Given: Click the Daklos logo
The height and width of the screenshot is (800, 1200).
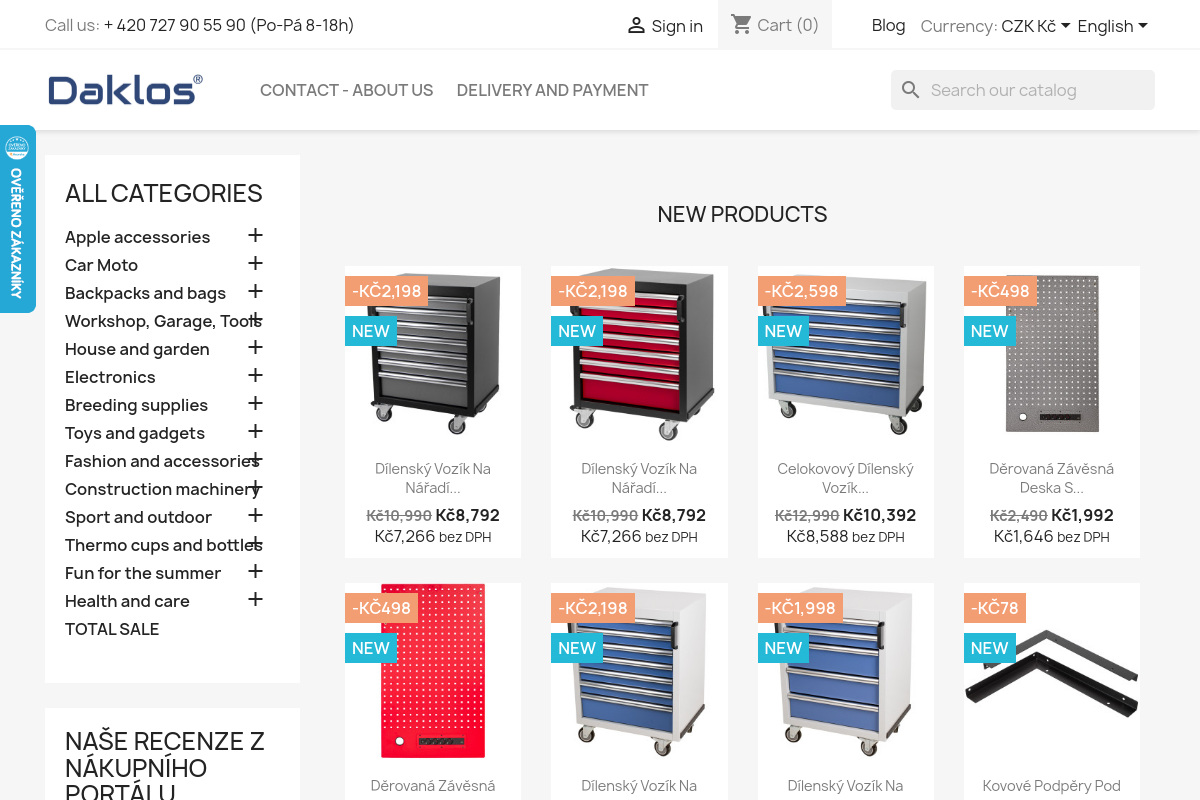Looking at the screenshot, I should [125, 90].
